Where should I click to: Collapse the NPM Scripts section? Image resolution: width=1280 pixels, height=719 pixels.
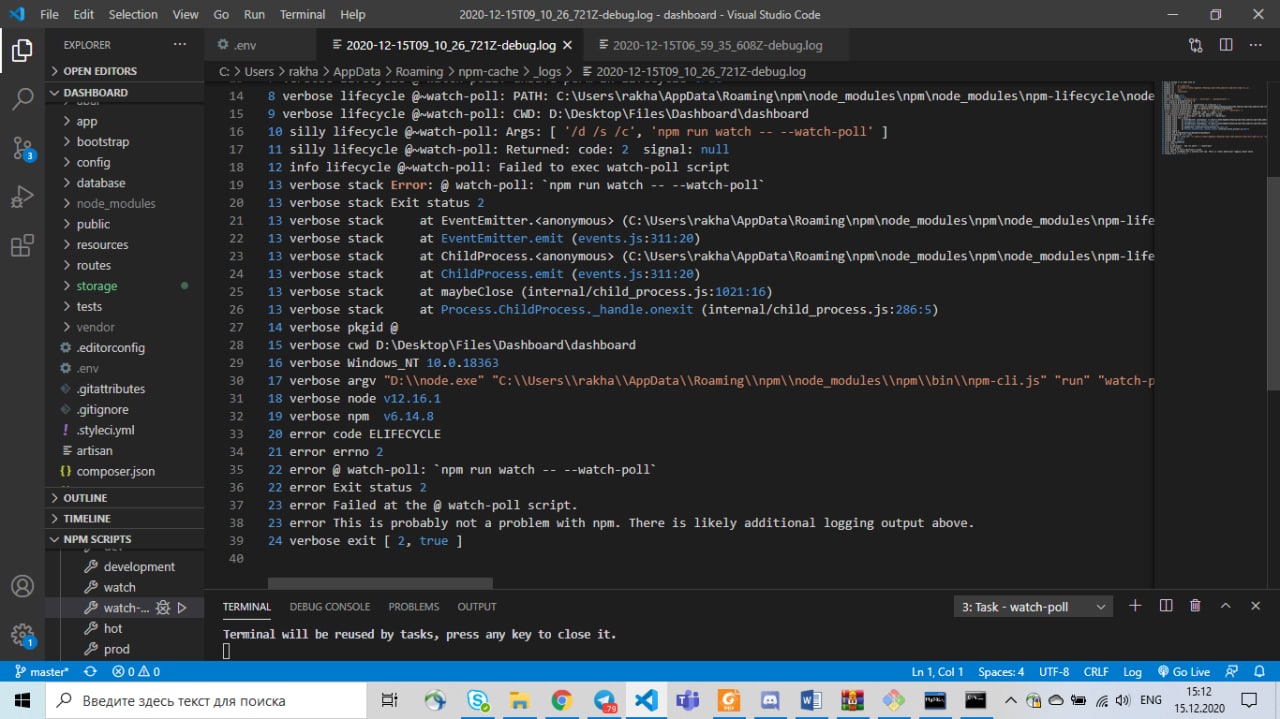pos(125,539)
